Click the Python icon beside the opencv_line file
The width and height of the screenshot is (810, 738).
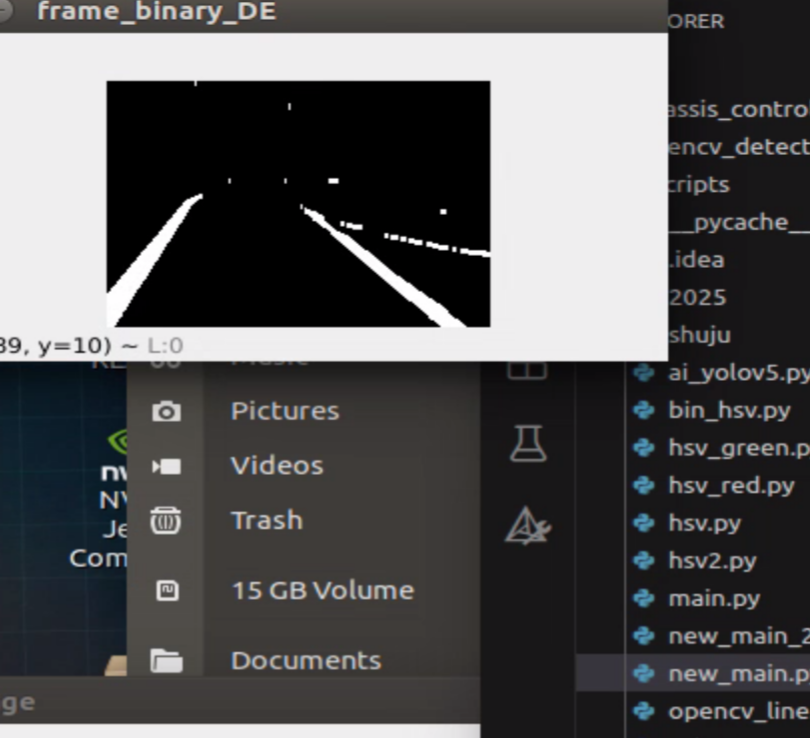[644, 711]
